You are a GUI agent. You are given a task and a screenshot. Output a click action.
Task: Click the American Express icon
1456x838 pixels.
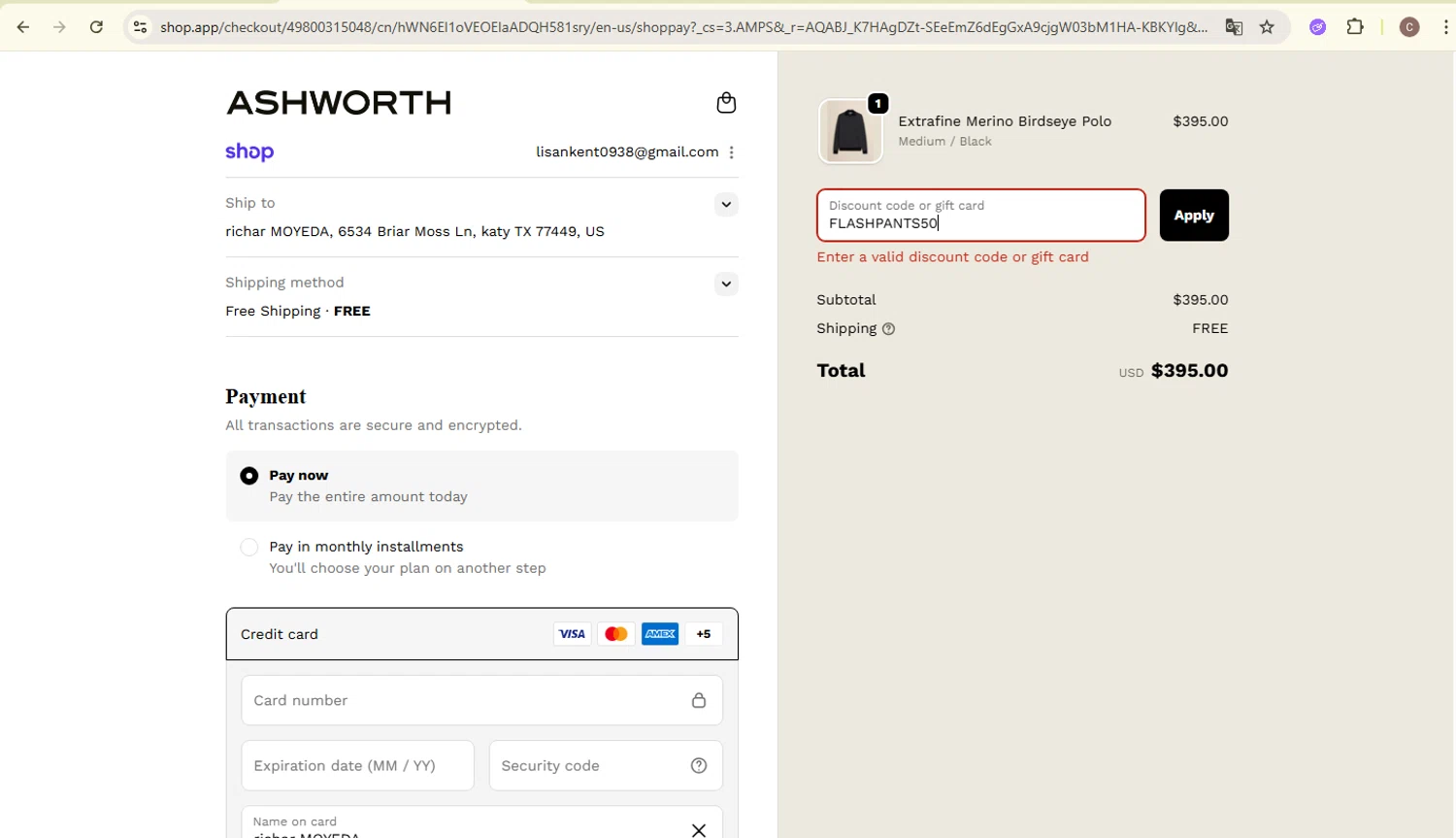pos(660,634)
